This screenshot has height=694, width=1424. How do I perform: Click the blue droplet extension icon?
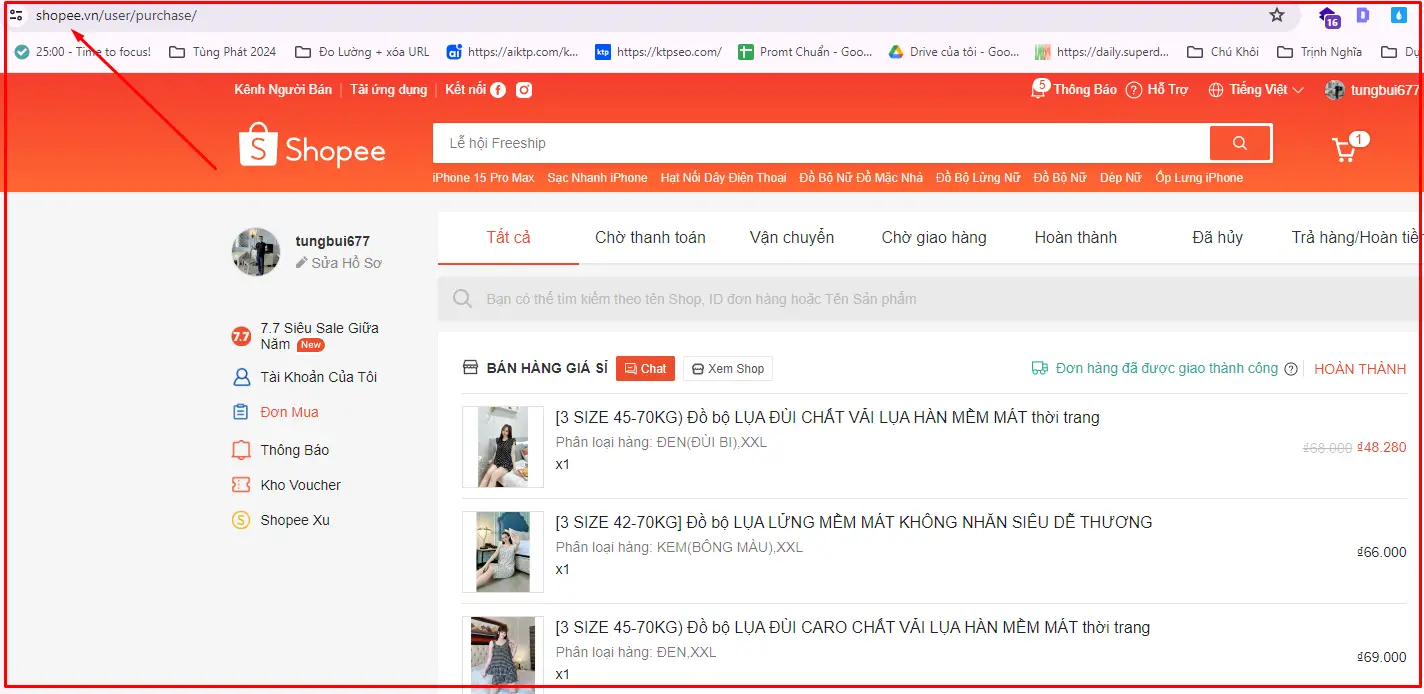(x=1398, y=15)
